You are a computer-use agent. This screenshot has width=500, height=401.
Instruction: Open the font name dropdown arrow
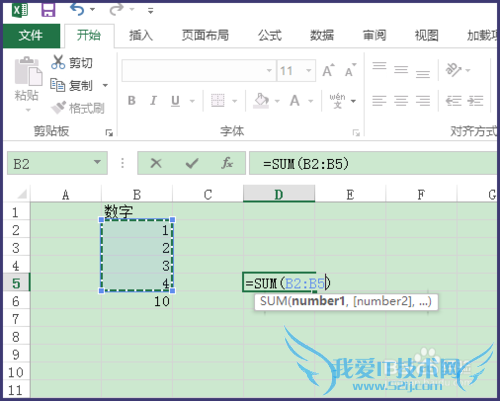(x=269, y=71)
